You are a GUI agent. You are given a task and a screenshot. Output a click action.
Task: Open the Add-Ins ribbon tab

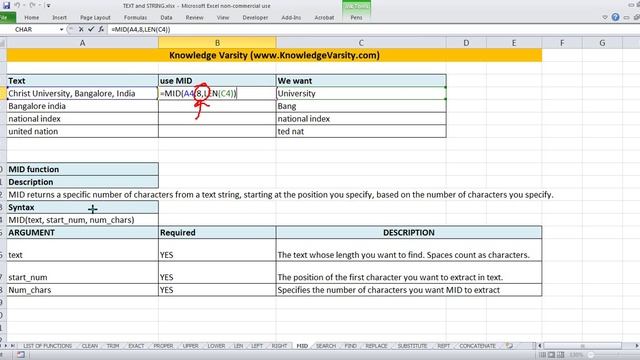point(291,18)
